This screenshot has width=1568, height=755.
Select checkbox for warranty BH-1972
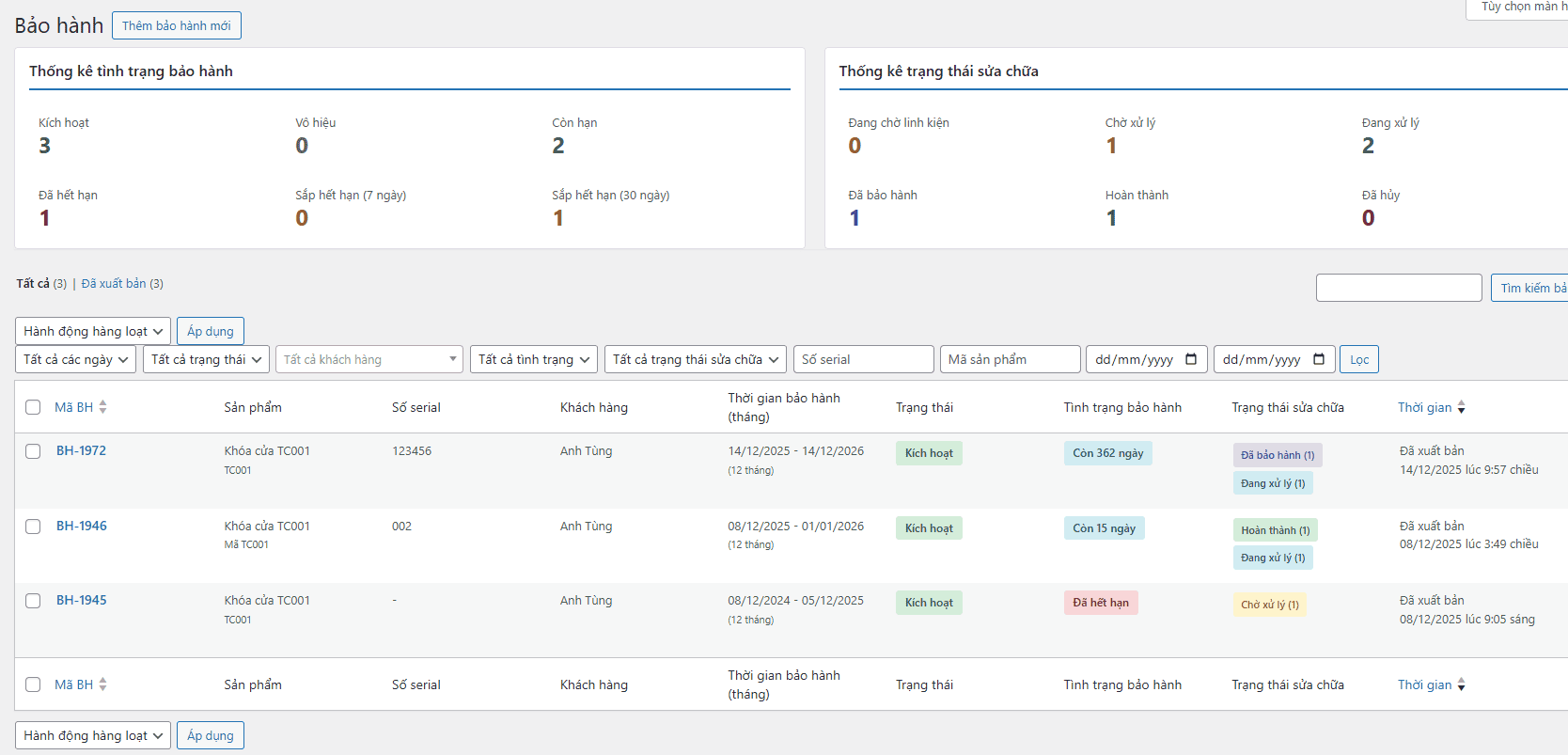pyautogui.click(x=33, y=451)
